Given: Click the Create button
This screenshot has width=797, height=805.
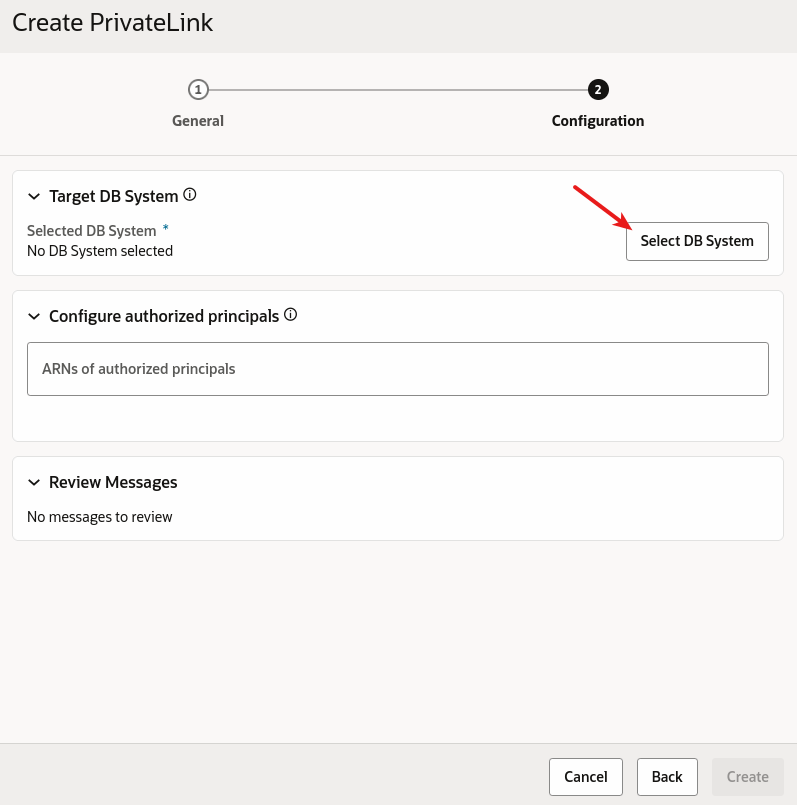Looking at the screenshot, I should click(748, 777).
